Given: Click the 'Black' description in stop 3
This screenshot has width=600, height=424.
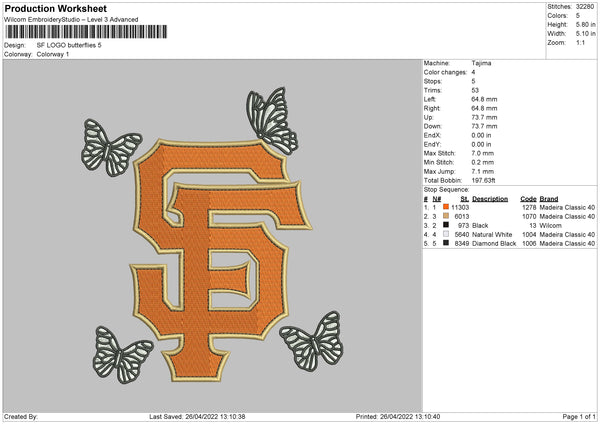Looking at the screenshot, I should 480,225.
